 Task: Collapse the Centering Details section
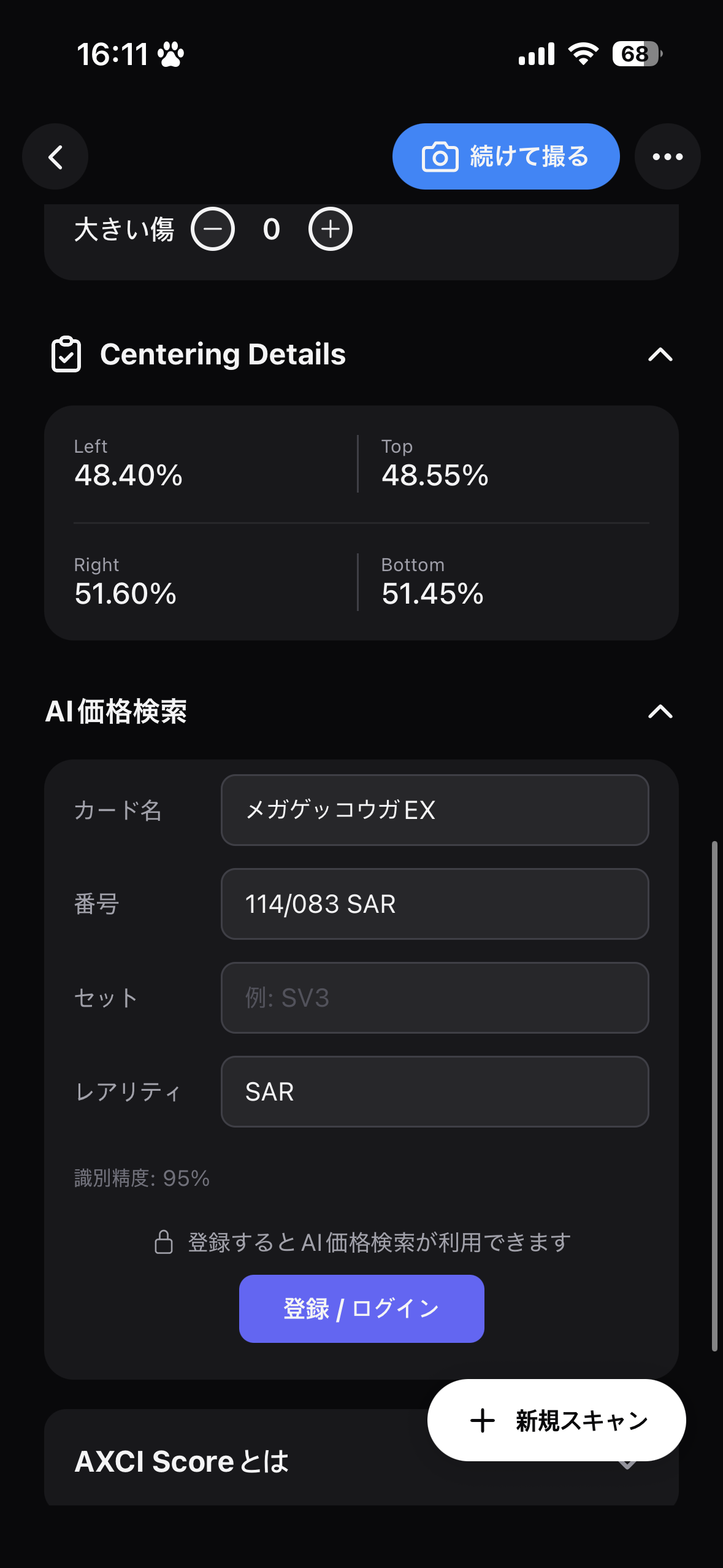click(660, 355)
